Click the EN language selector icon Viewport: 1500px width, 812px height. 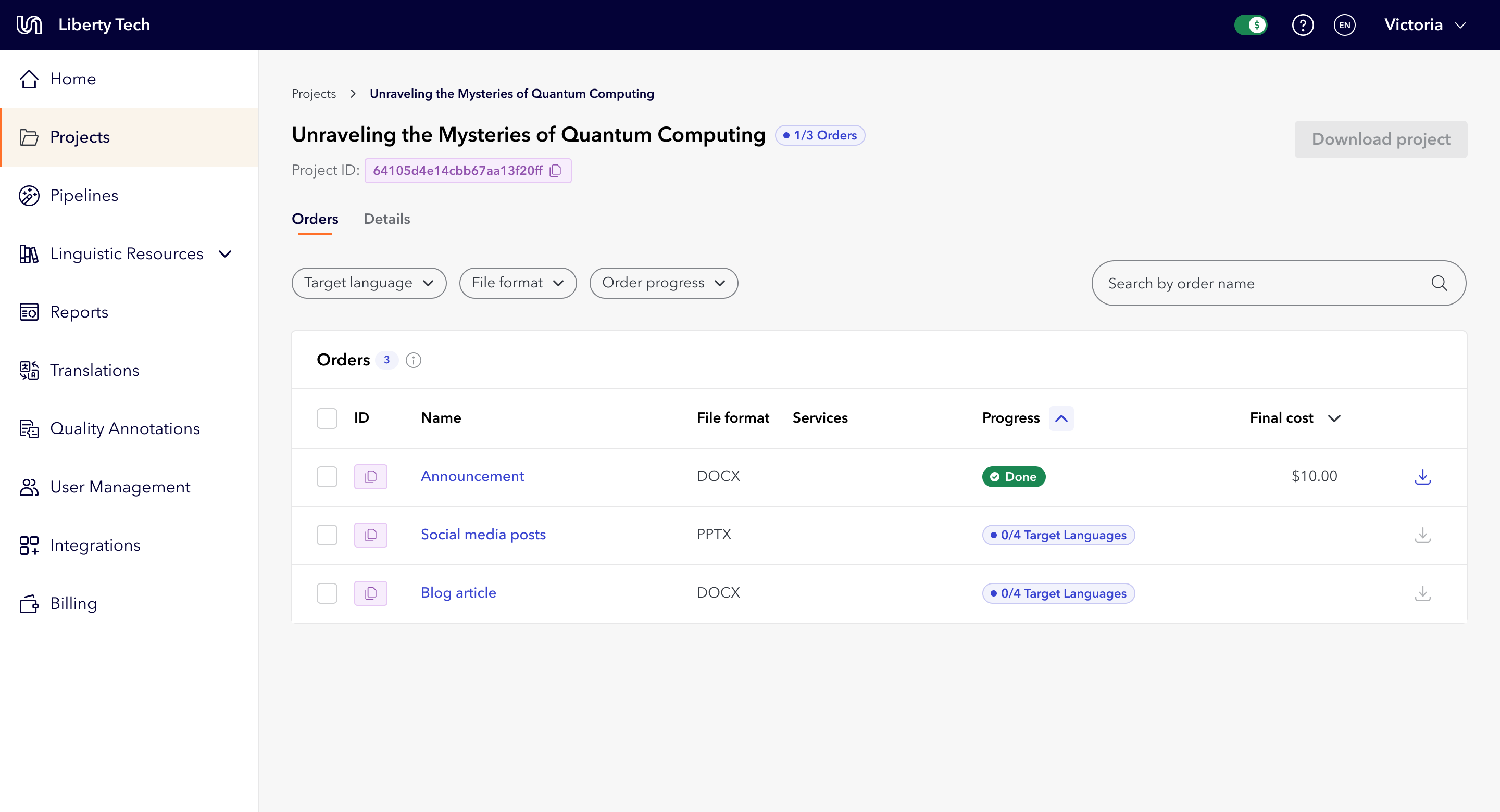click(x=1344, y=25)
